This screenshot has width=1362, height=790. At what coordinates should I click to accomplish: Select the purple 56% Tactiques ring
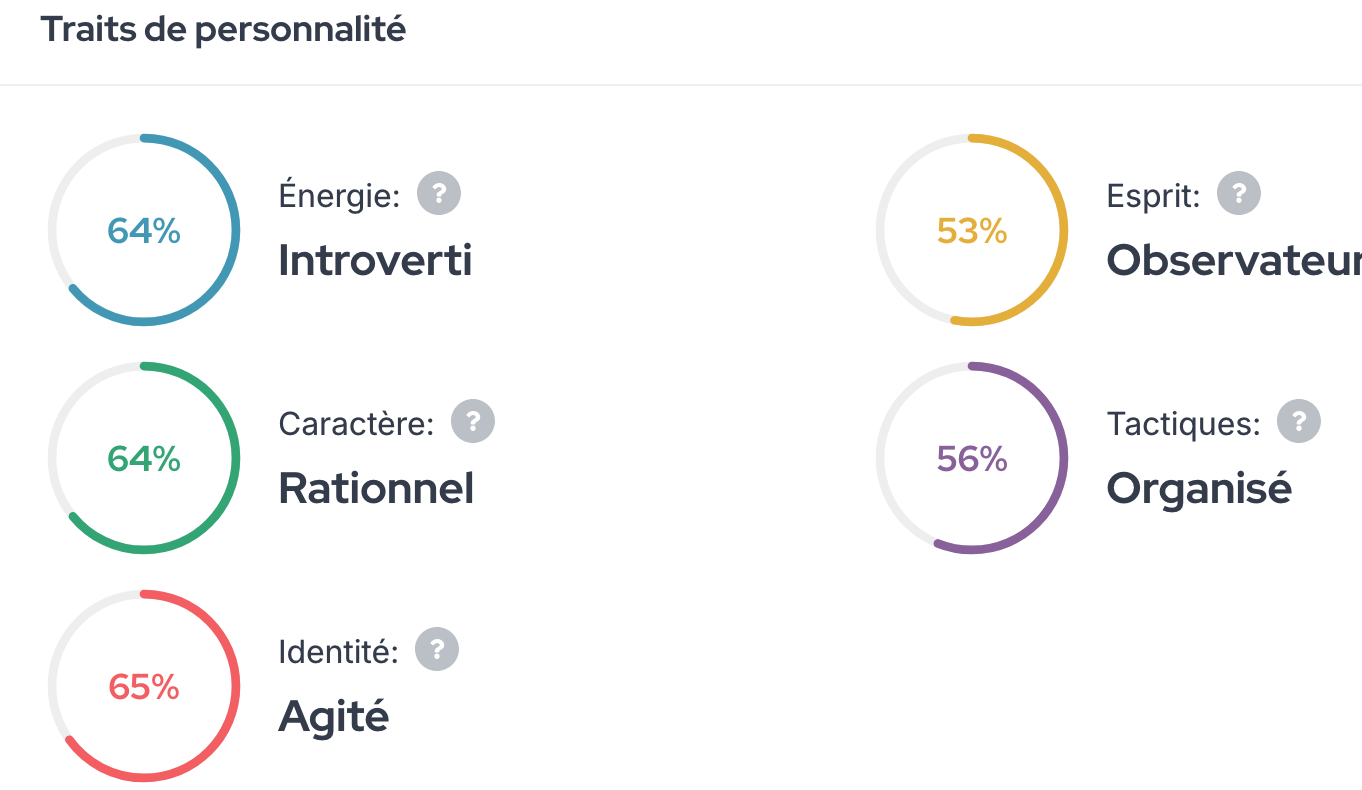pyautogui.click(x=972, y=459)
